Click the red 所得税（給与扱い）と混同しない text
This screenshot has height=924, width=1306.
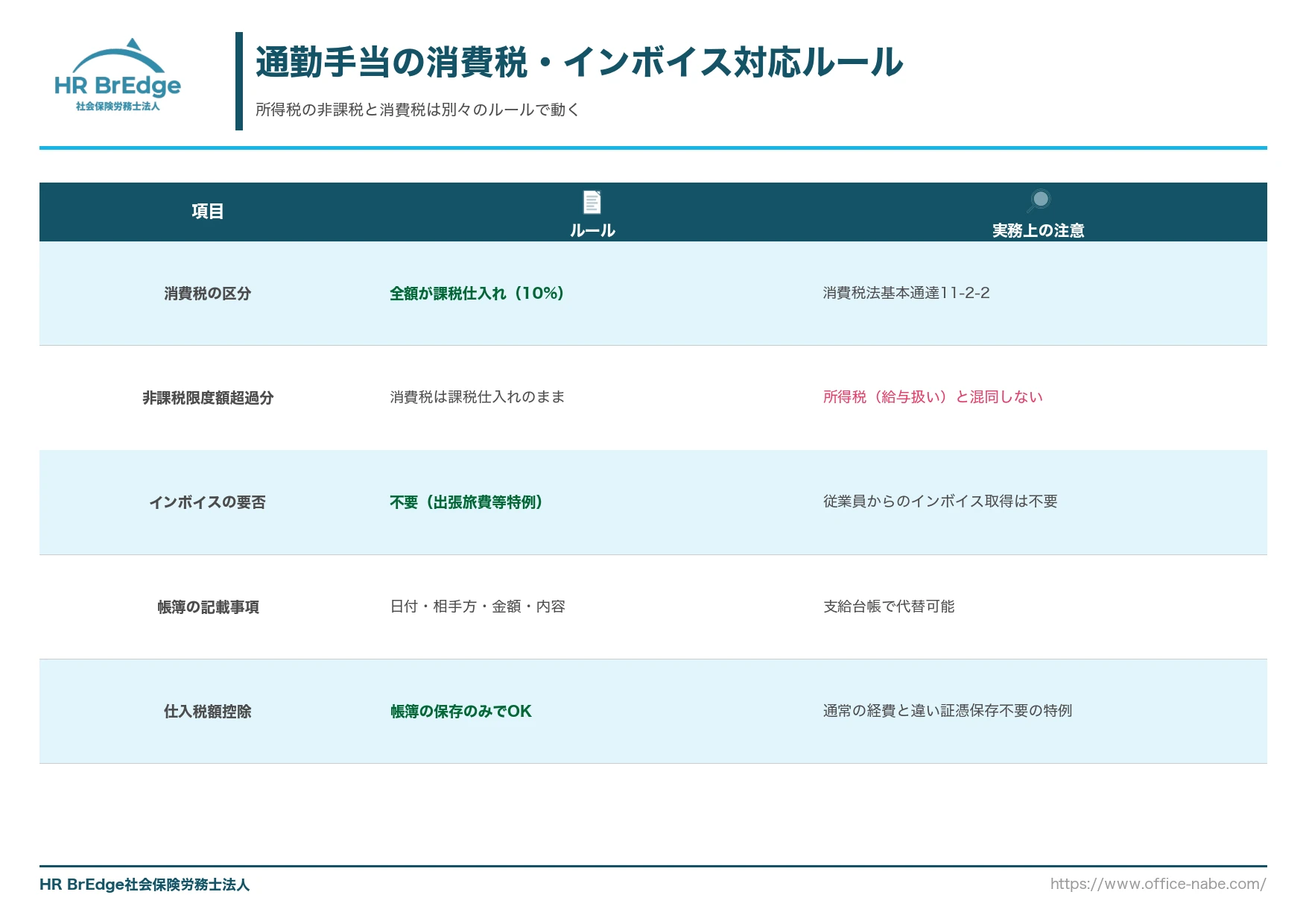point(933,397)
